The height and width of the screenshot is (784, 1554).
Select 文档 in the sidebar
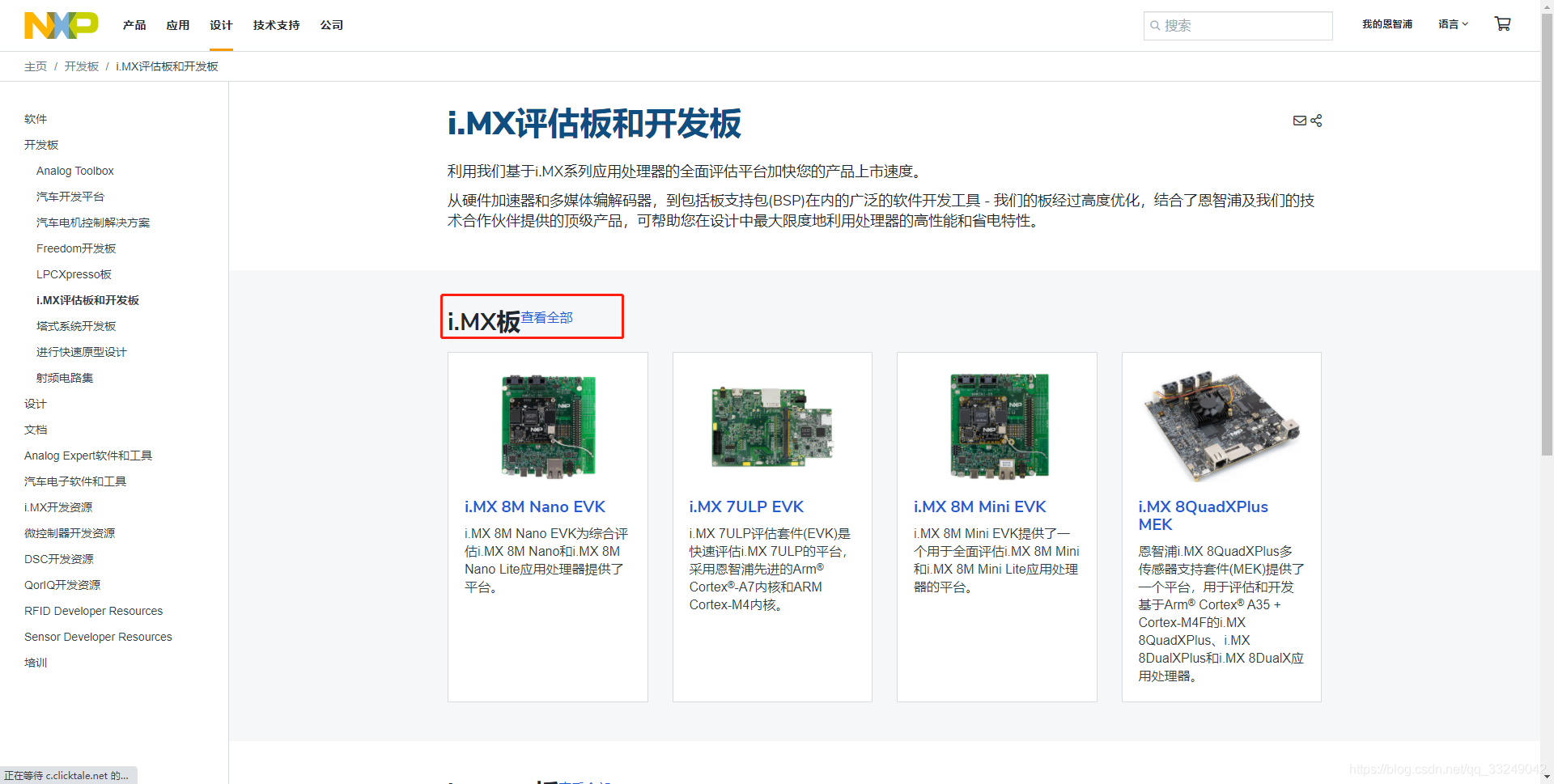pyautogui.click(x=36, y=430)
